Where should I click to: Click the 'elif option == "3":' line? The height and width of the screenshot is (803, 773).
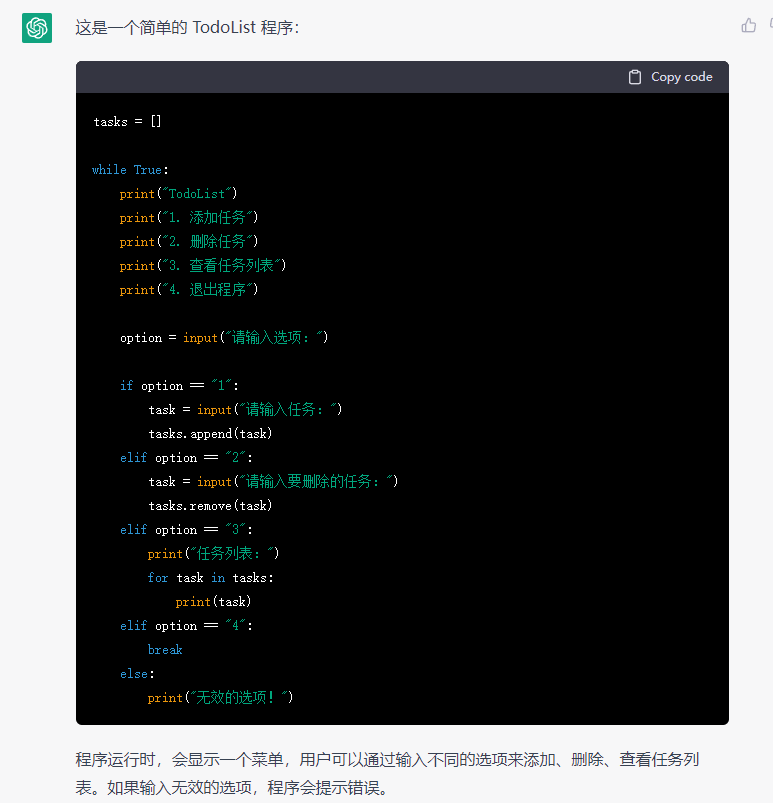coord(186,530)
